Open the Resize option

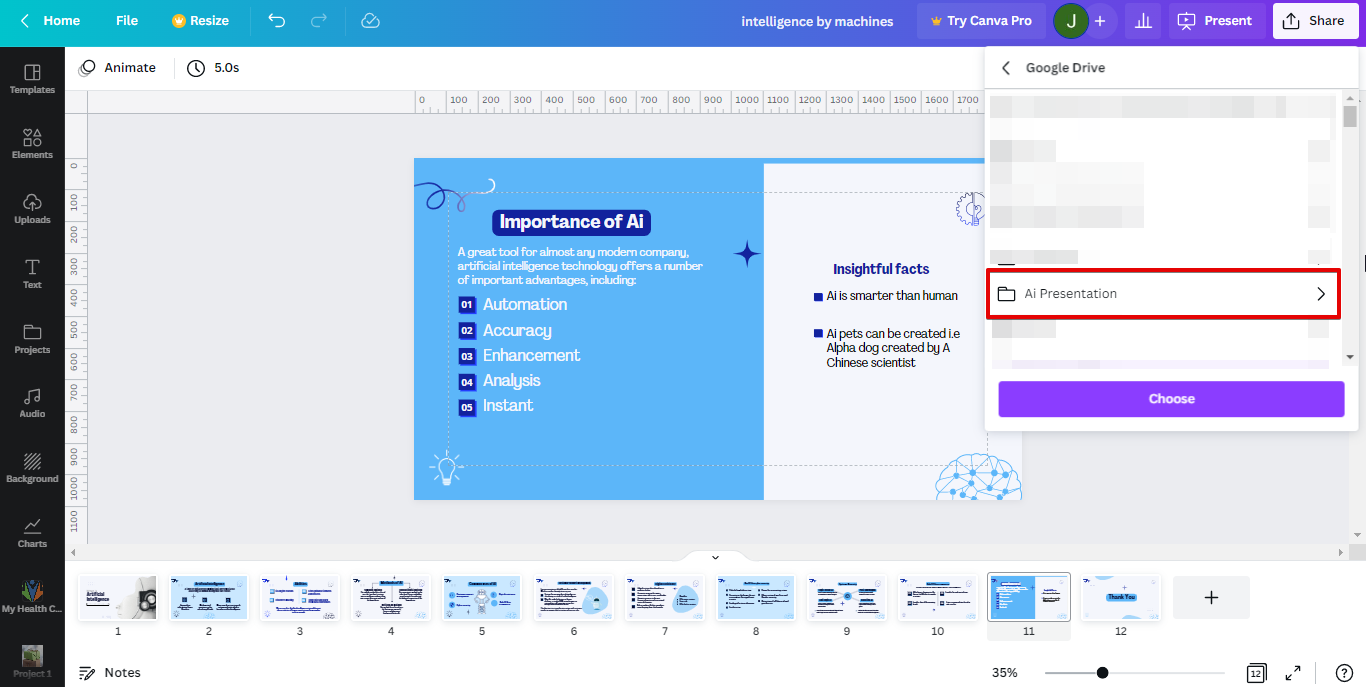coord(200,21)
